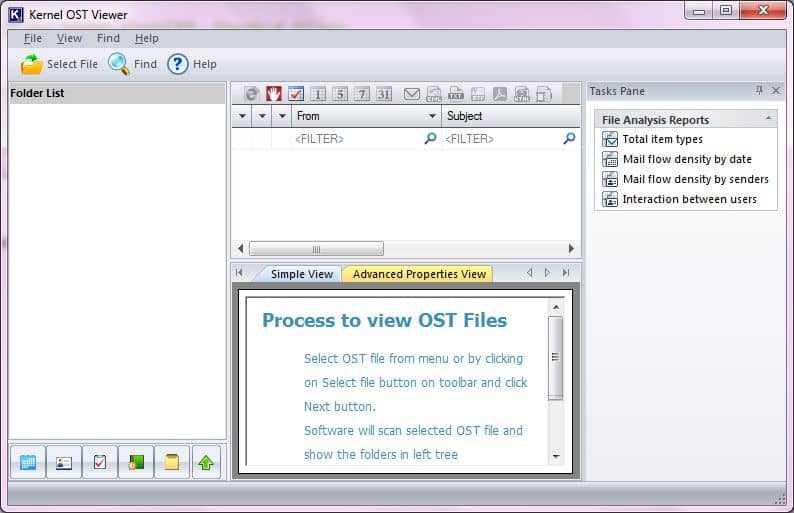Click the Folder List header
The image size is (794, 513).
[x=117, y=93]
